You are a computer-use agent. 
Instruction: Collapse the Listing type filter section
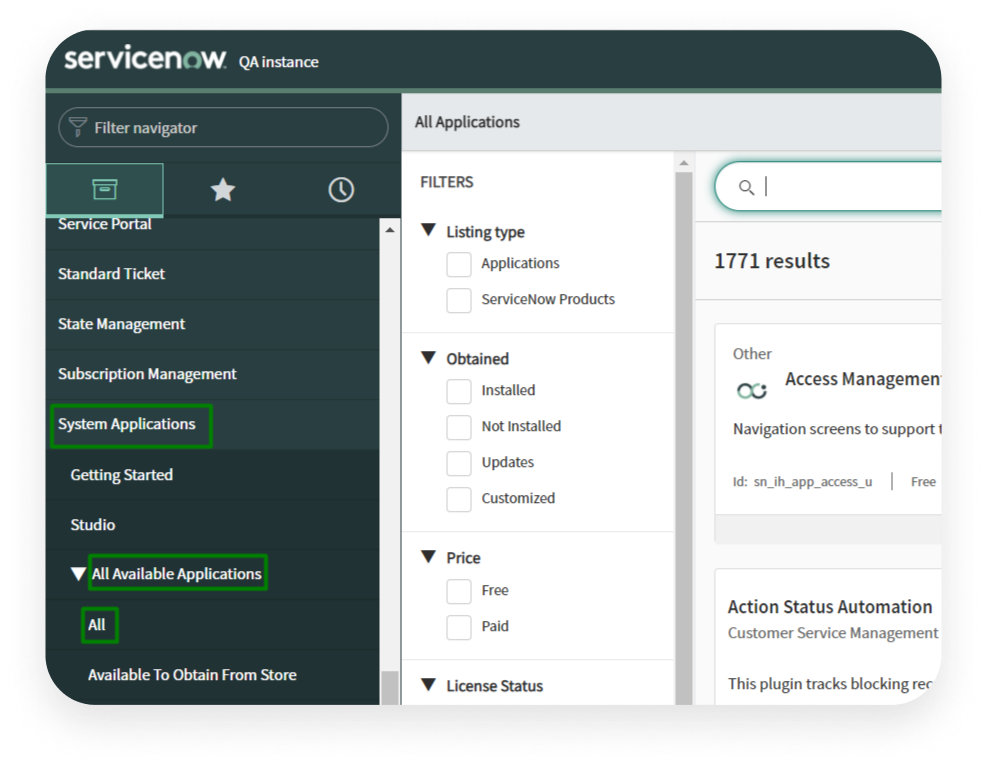click(430, 231)
